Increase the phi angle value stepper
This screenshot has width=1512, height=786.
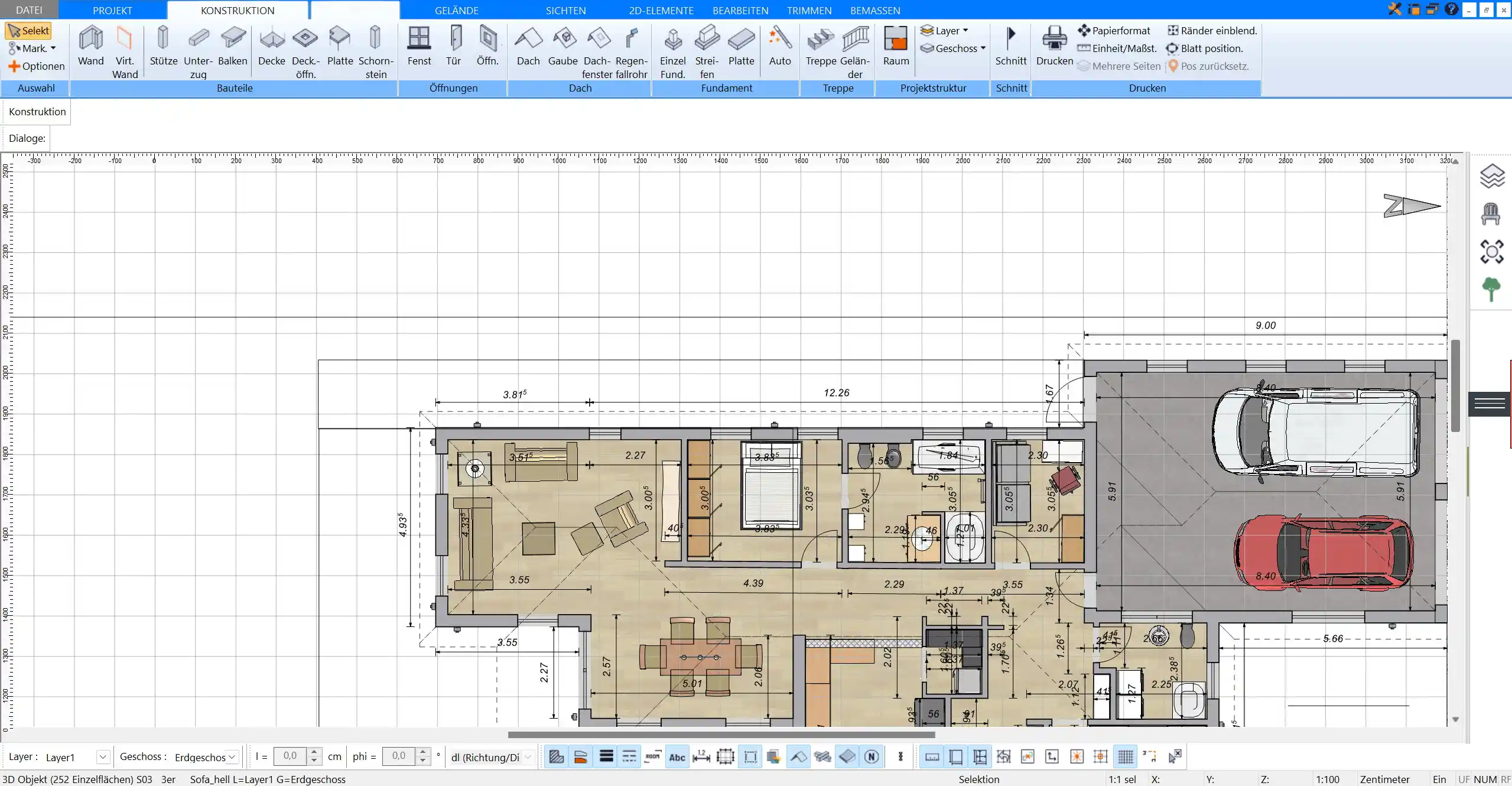pyautogui.click(x=423, y=752)
